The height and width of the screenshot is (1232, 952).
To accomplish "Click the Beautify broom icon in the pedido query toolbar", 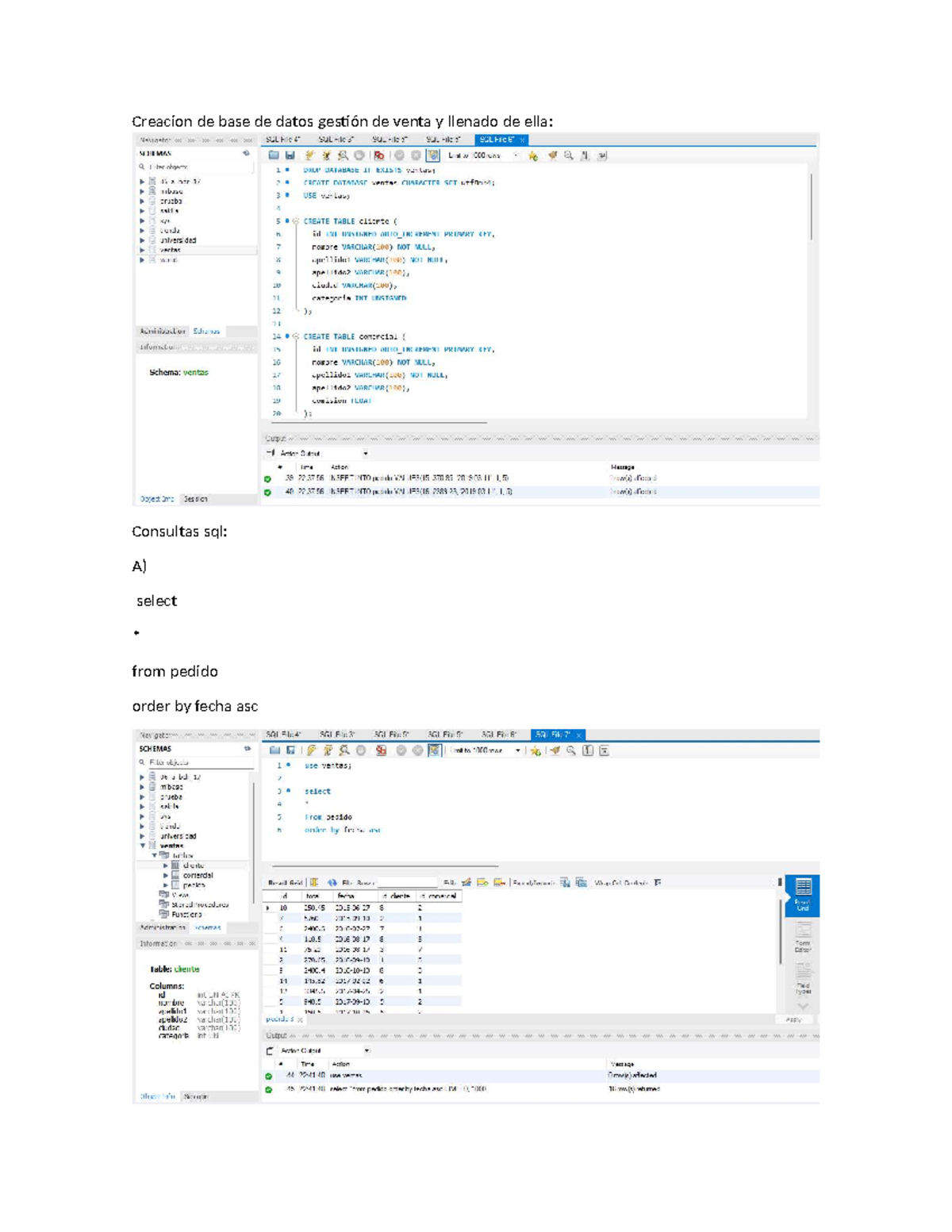I will [x=555, y=750].
